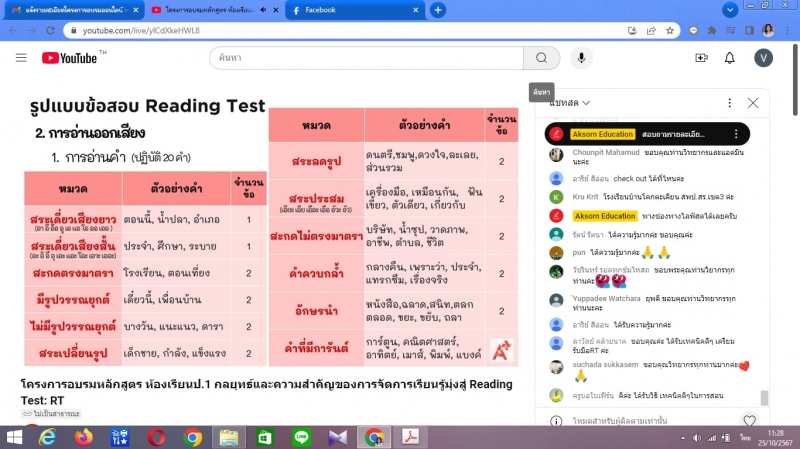Open options on pinned Aksorn Education message
The height and width of the screenshot is (449, 800).
coord(736,134)
